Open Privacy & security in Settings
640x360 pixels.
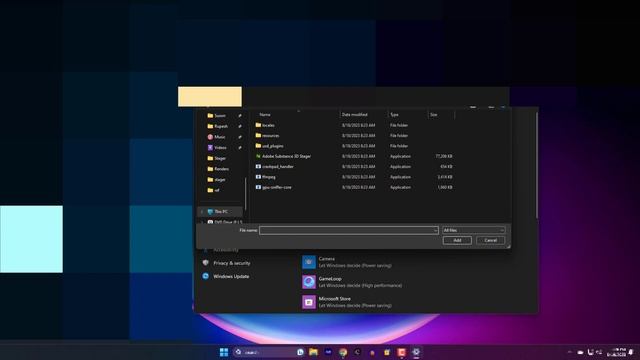click(231, 263)
